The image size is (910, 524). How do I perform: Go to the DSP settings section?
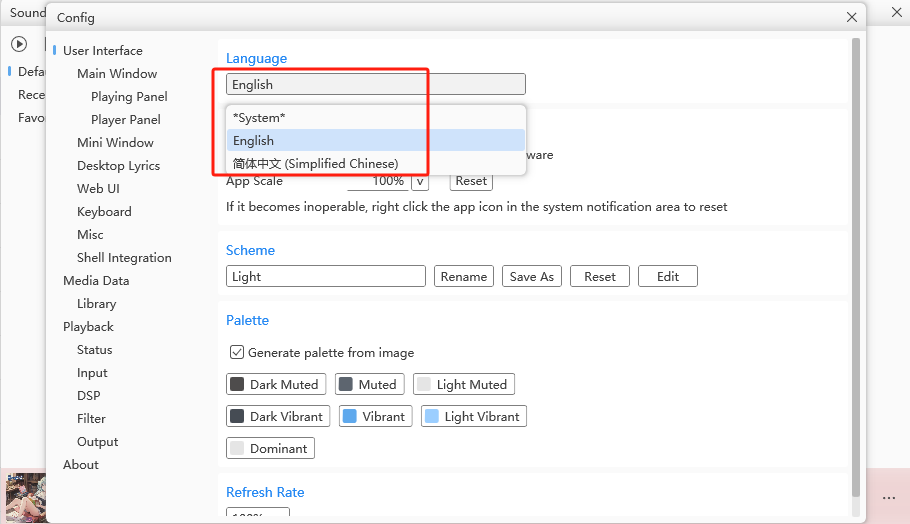[x=89, y=396]
